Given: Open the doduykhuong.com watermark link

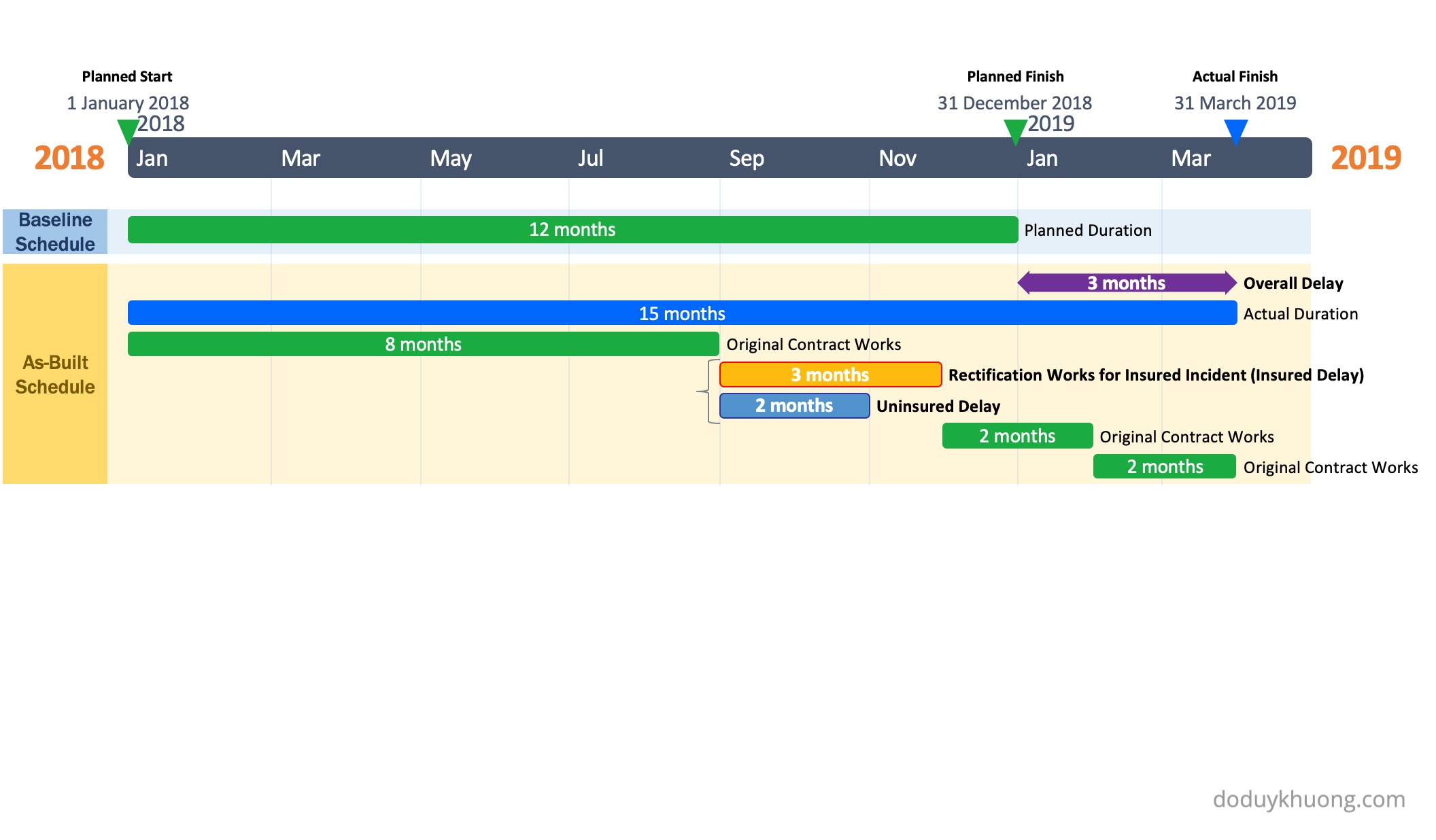Looking at the screenshot, I should (x=1308, y=799).
